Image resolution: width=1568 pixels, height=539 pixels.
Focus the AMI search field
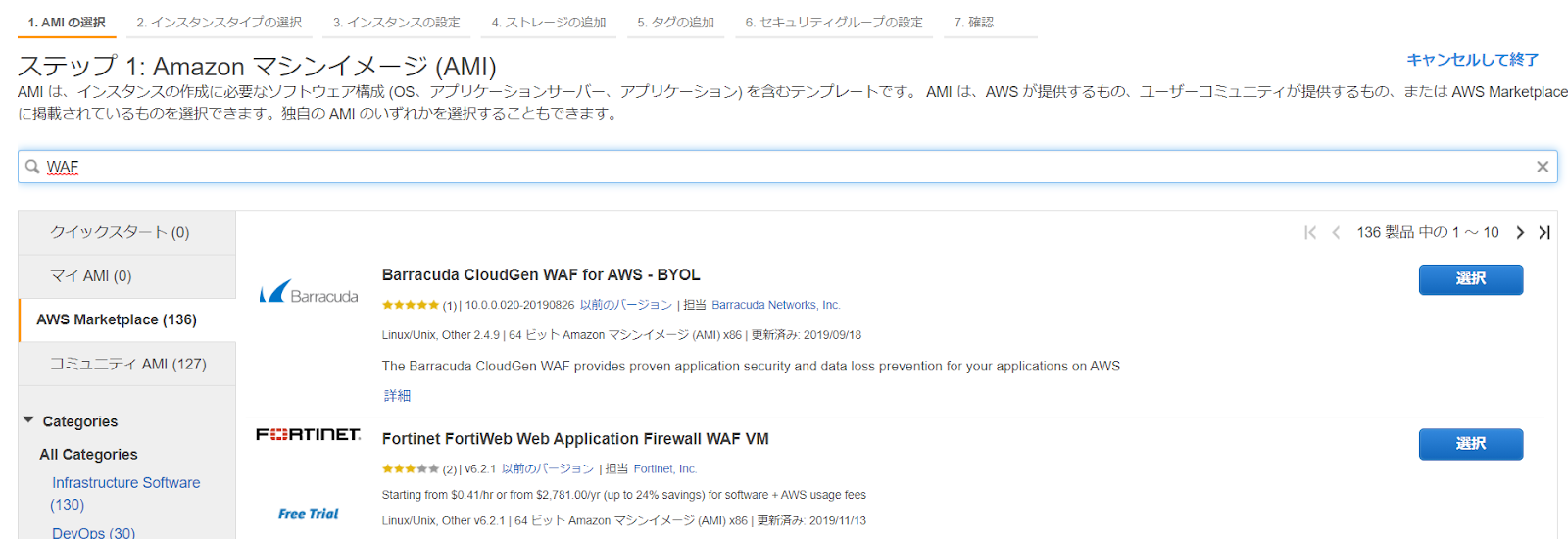787,167
